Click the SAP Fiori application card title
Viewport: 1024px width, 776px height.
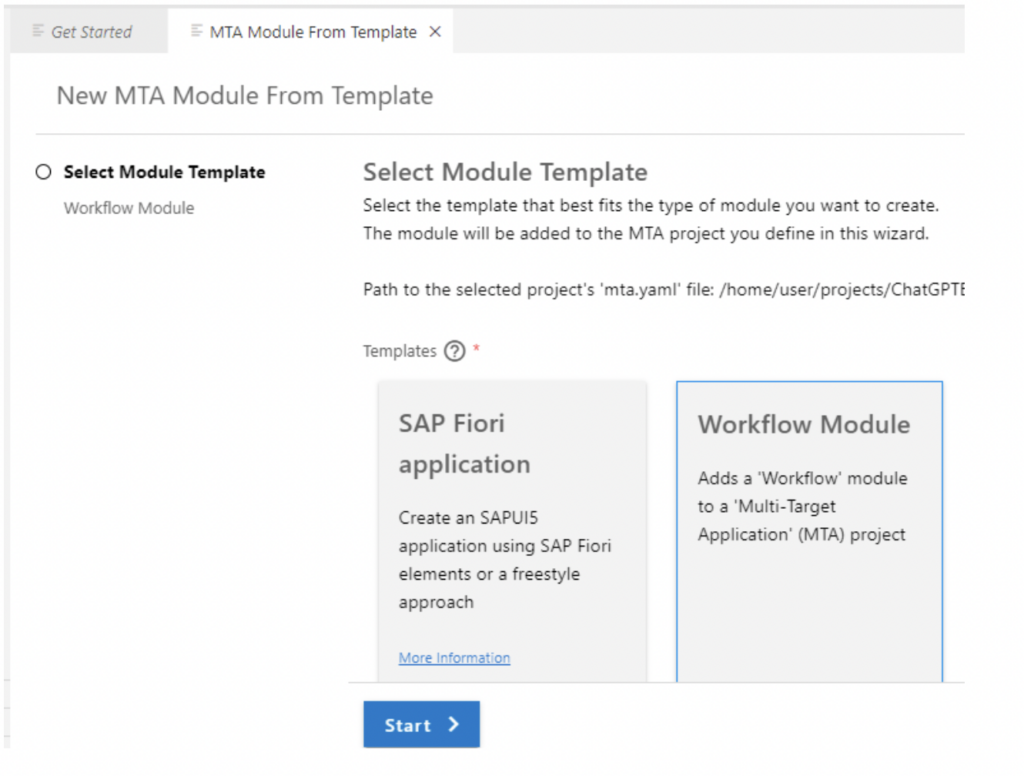464,443
